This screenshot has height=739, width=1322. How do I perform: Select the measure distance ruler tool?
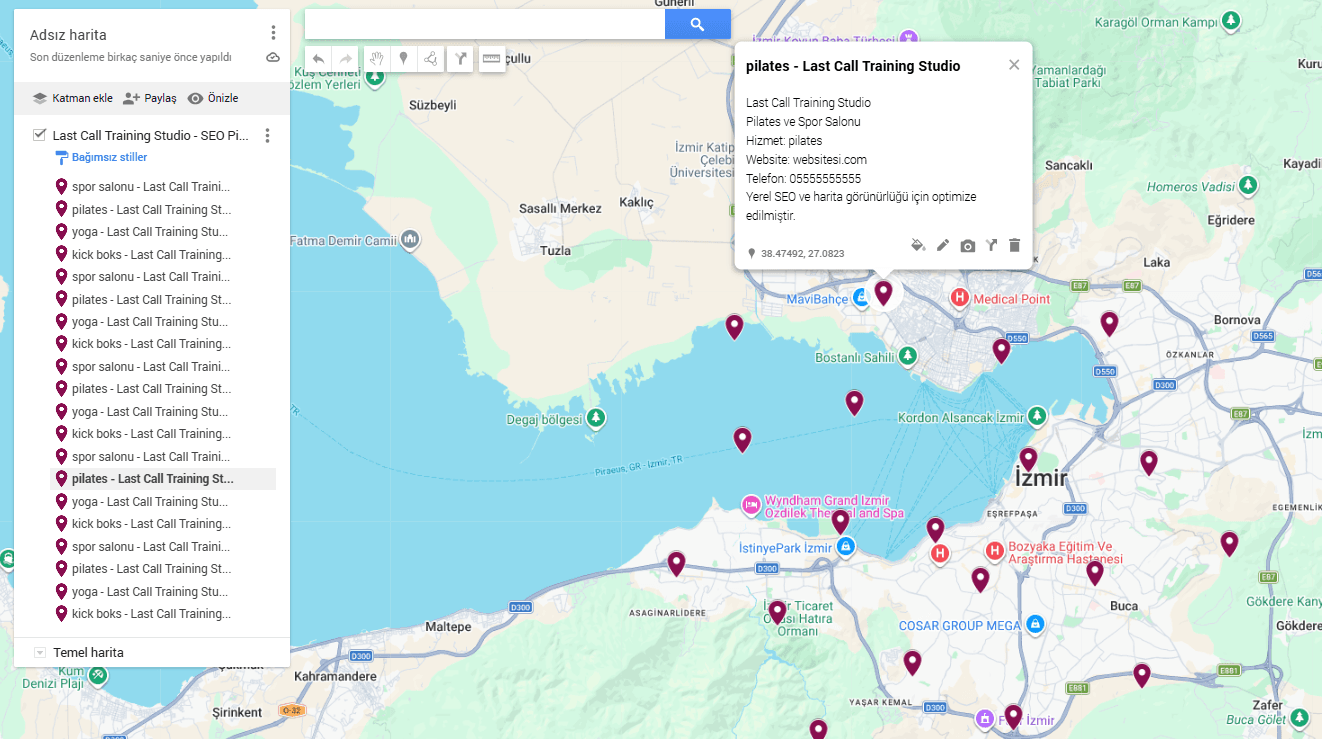click(x=491, y=59)
